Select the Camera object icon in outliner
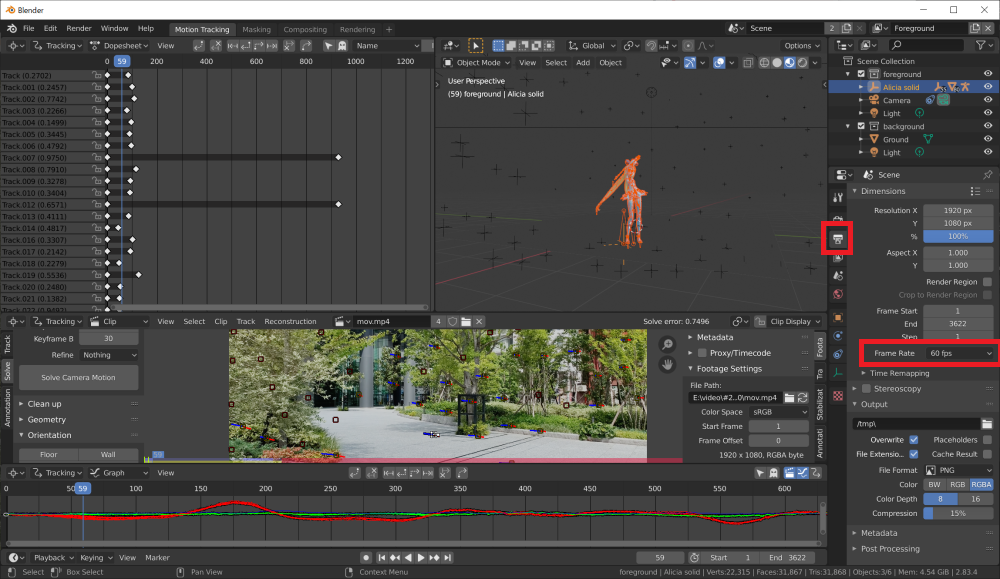Image resolution: width=1000 pixels, height=579 pixels. tap(873, 100)
